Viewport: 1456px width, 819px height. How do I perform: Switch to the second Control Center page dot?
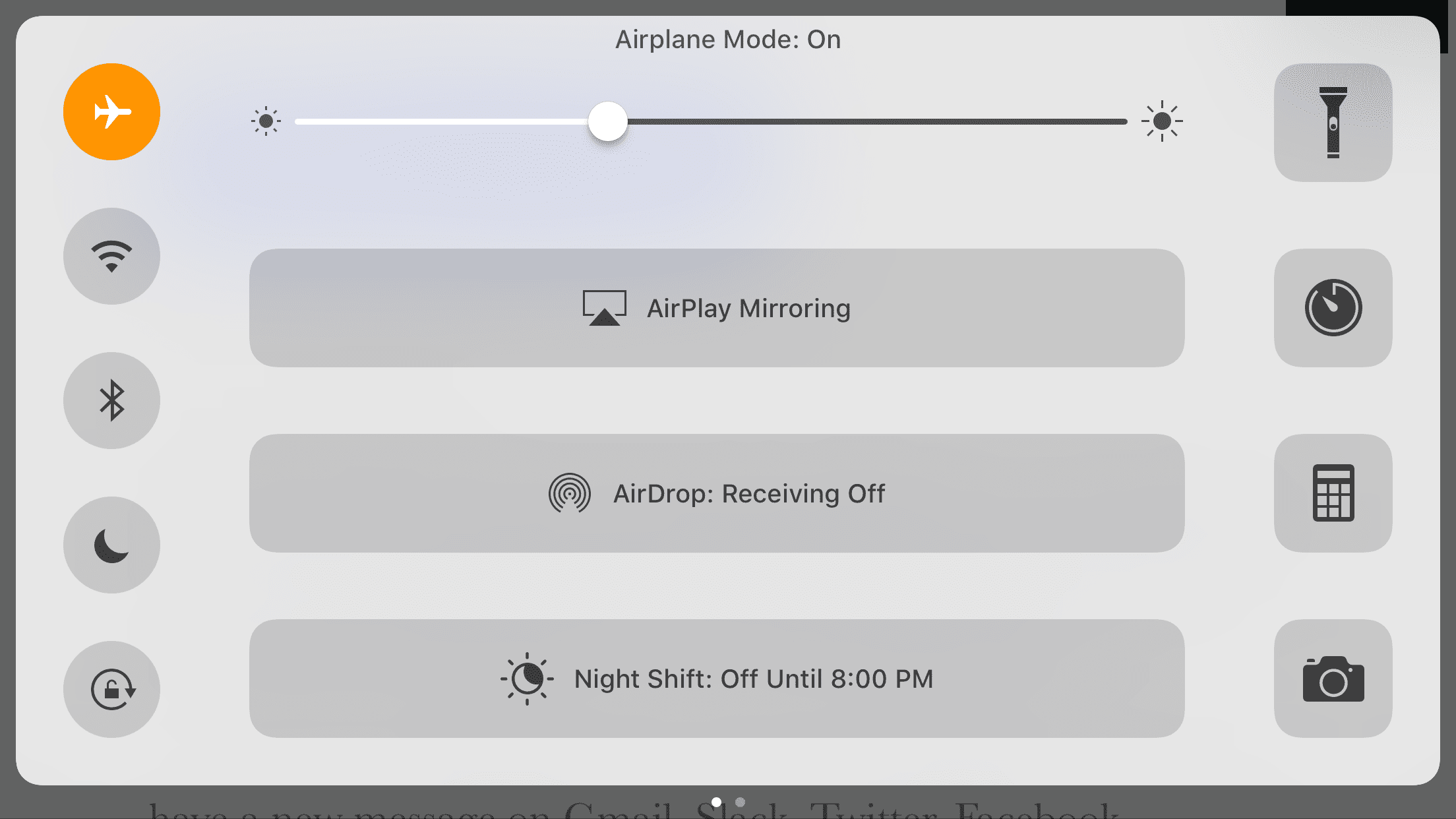pyautogui.click(x=740, y=802)
